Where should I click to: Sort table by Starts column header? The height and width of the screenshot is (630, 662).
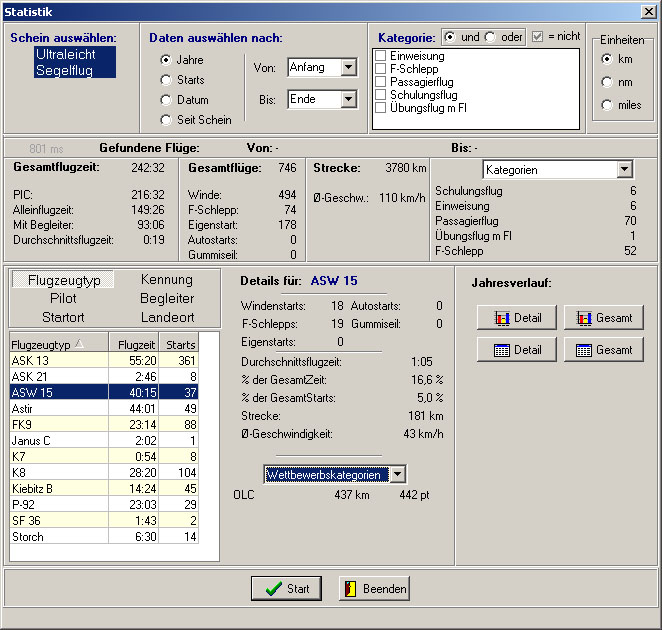(x=179, y=344)
